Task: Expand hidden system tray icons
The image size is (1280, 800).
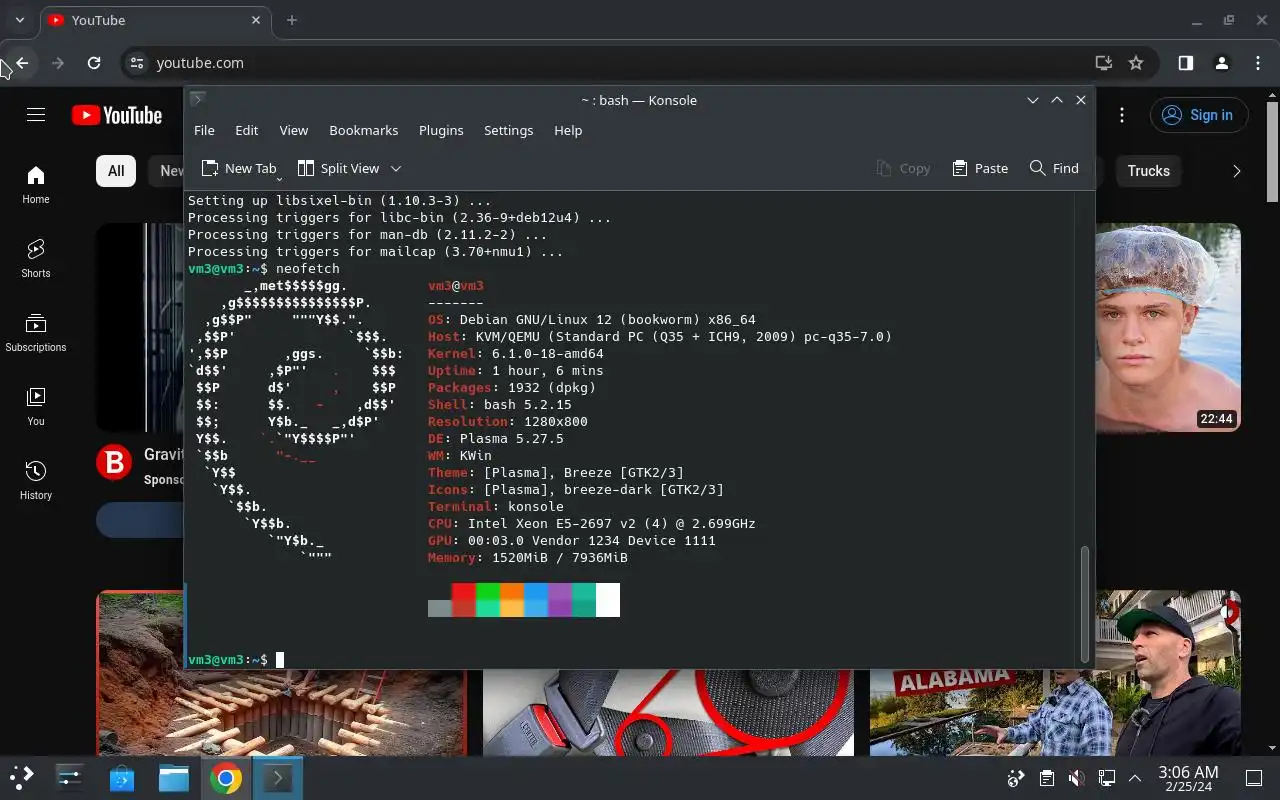Action: pos(1135,778)
